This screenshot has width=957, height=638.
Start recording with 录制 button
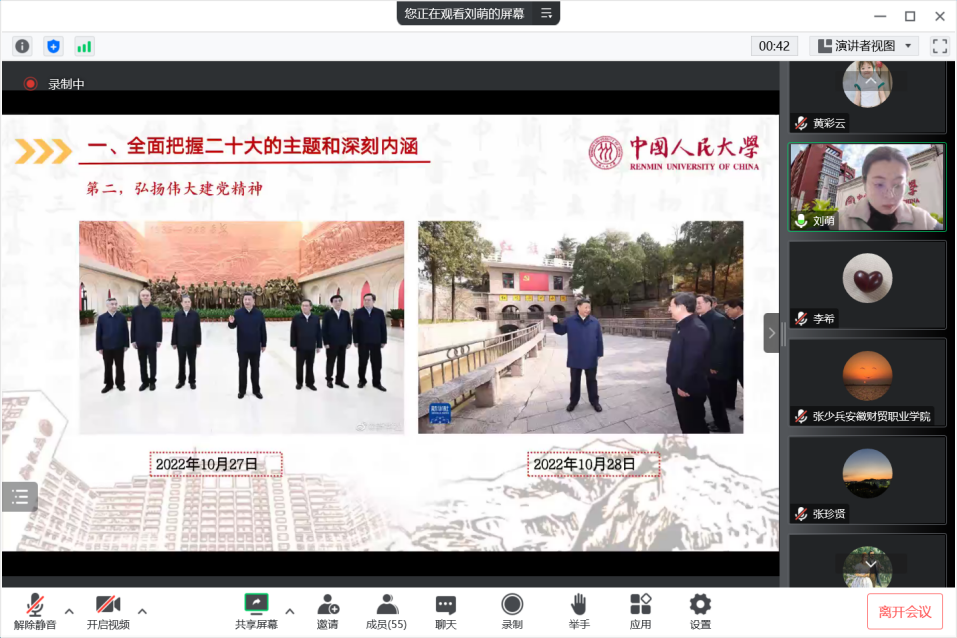click(x=512, y=611)
